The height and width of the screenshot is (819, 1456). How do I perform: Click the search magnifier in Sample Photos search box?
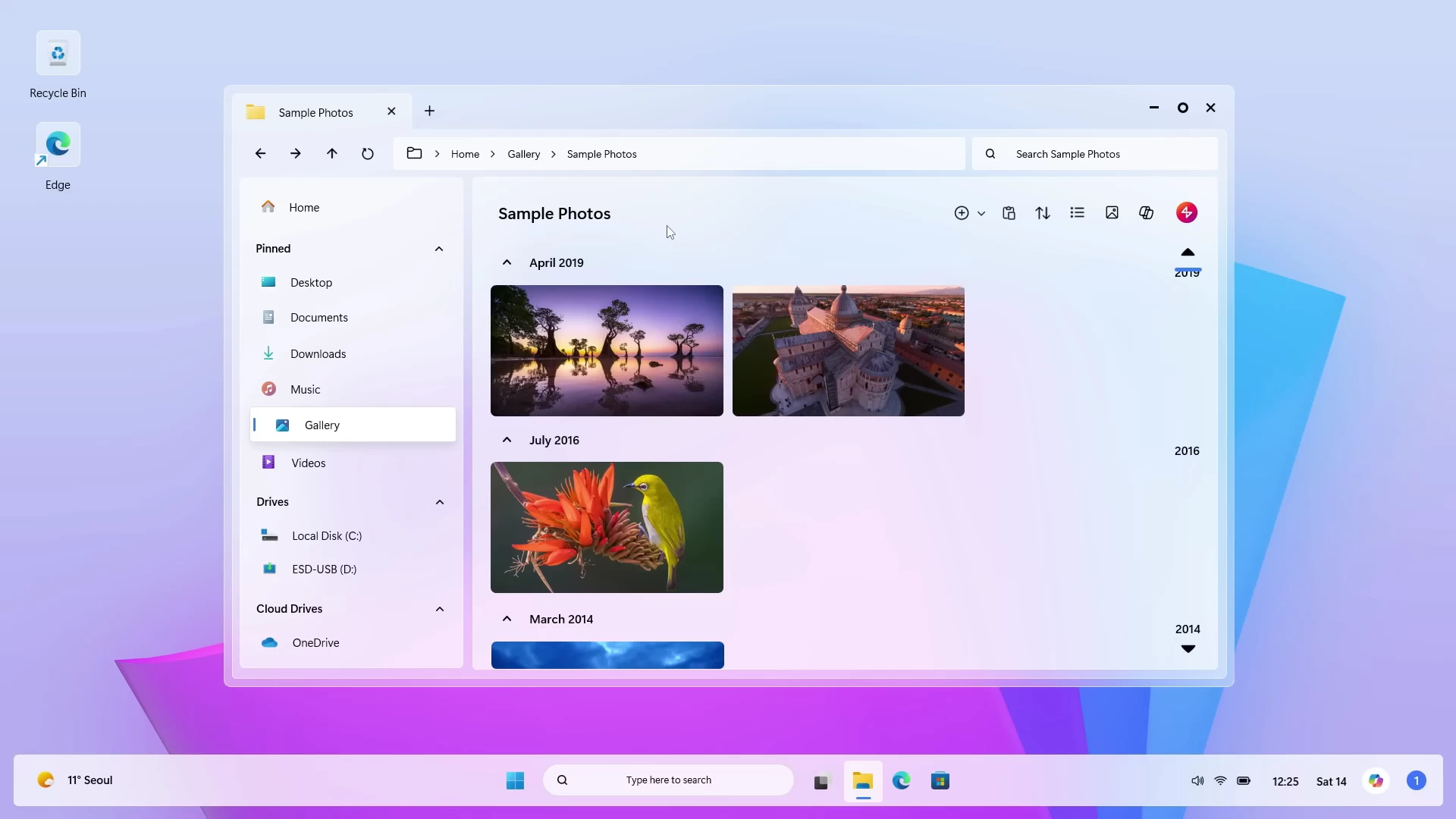point(990,153)
